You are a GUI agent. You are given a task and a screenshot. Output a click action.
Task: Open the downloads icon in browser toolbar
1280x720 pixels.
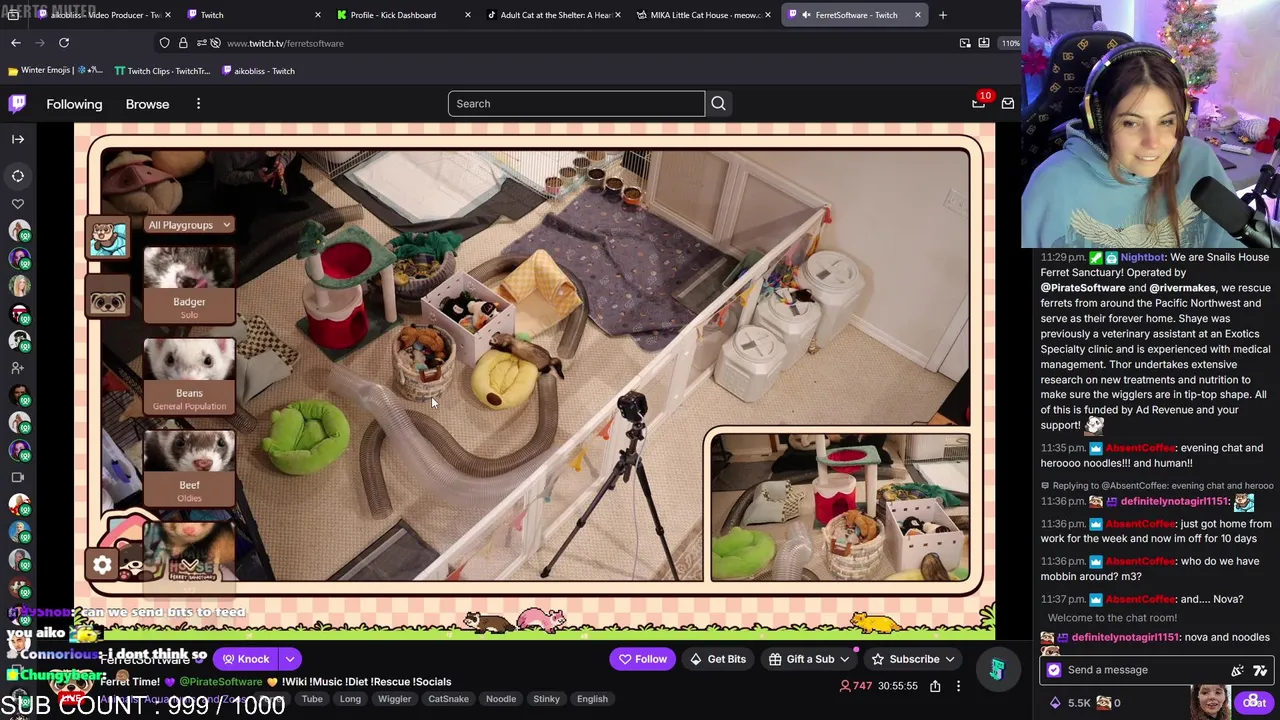984,43
